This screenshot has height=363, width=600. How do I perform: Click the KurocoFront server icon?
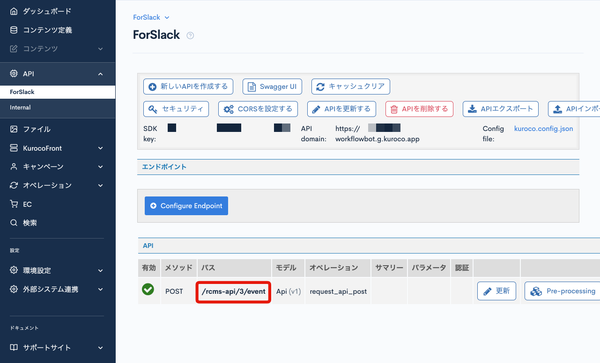pos(14,148)
